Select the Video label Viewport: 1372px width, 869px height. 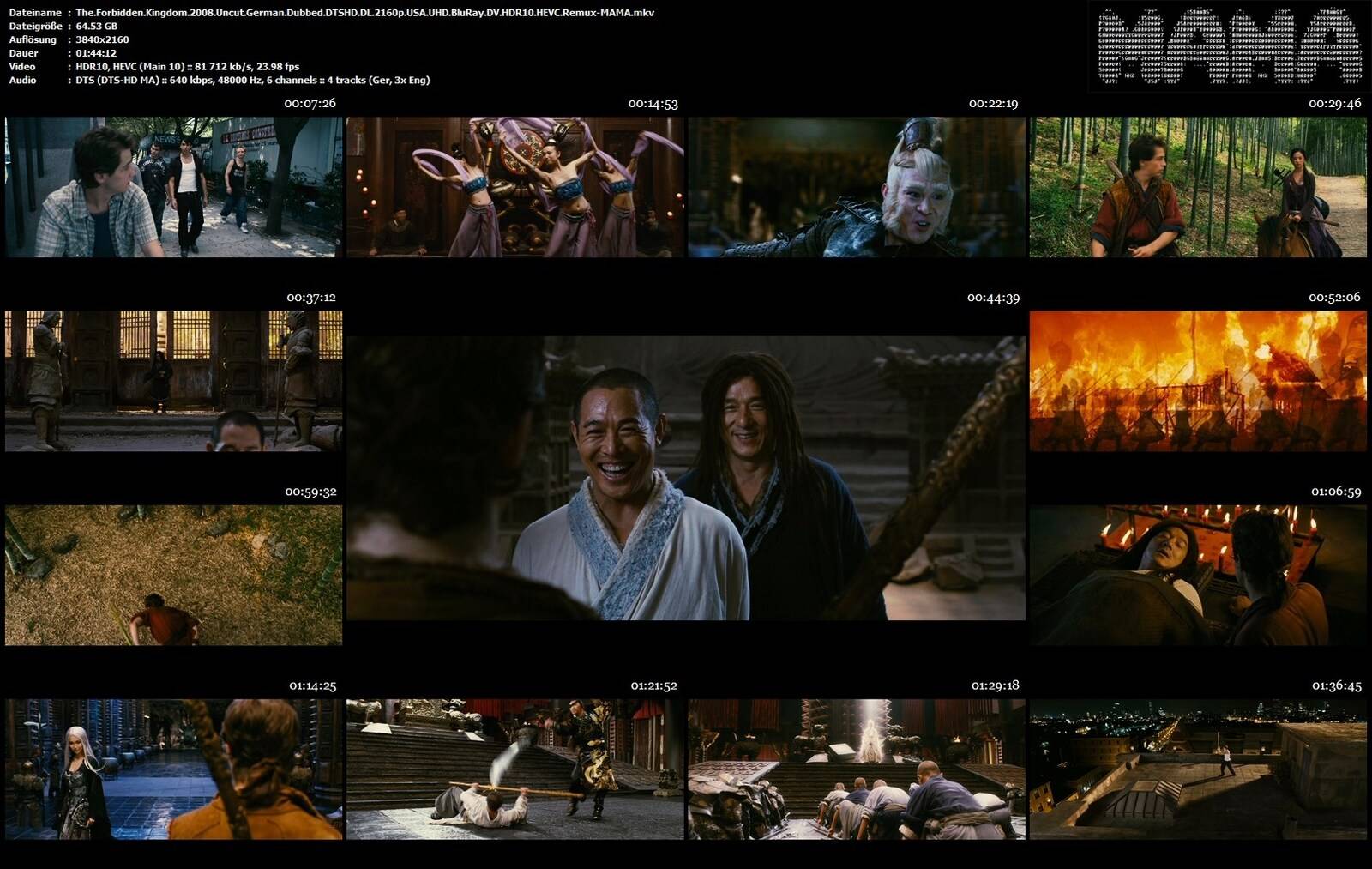tap(22, 66)
